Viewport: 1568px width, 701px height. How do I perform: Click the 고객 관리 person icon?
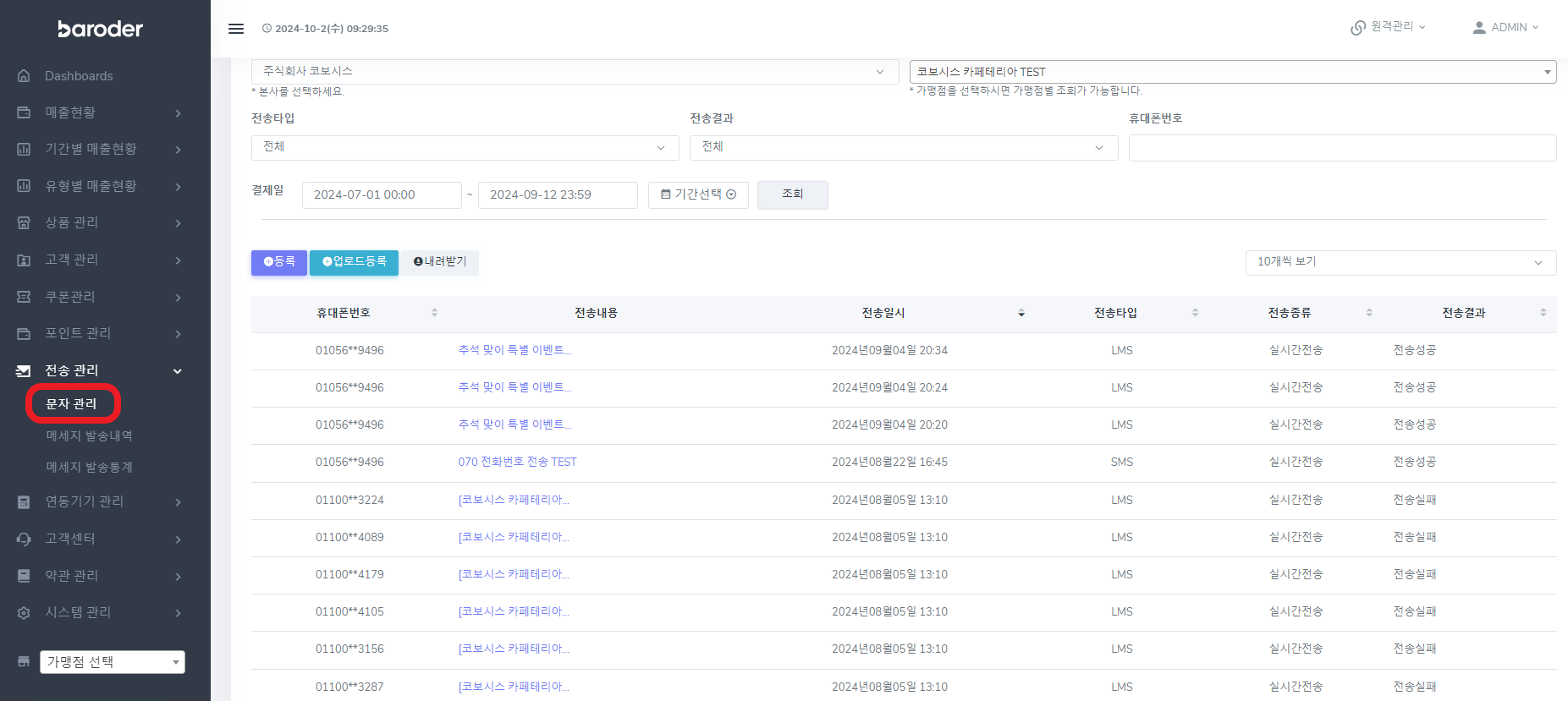24,260
